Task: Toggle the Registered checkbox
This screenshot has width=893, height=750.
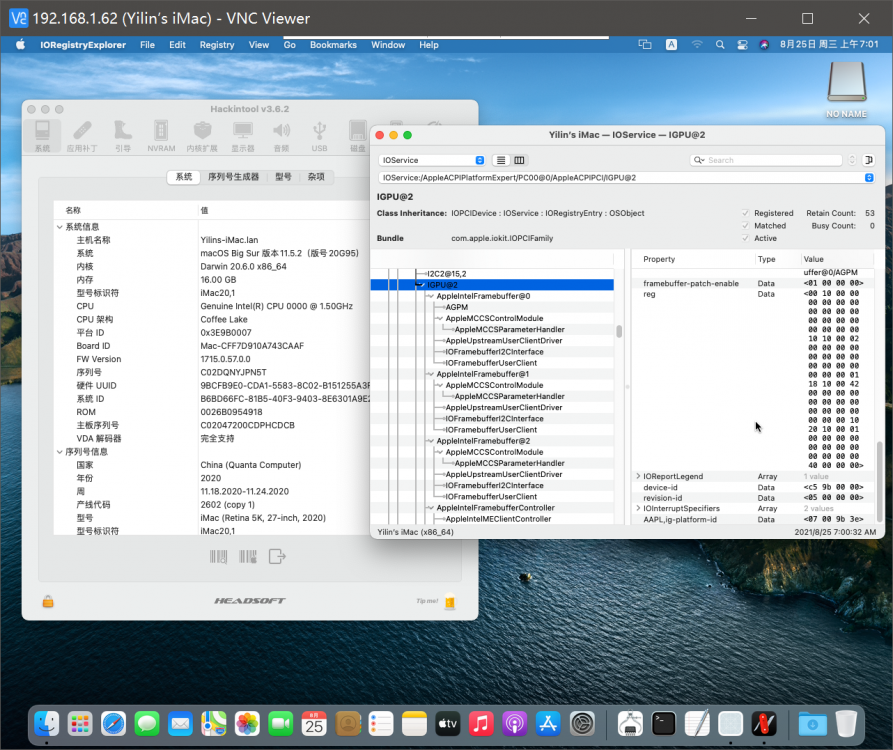Action: click(745, 213)
